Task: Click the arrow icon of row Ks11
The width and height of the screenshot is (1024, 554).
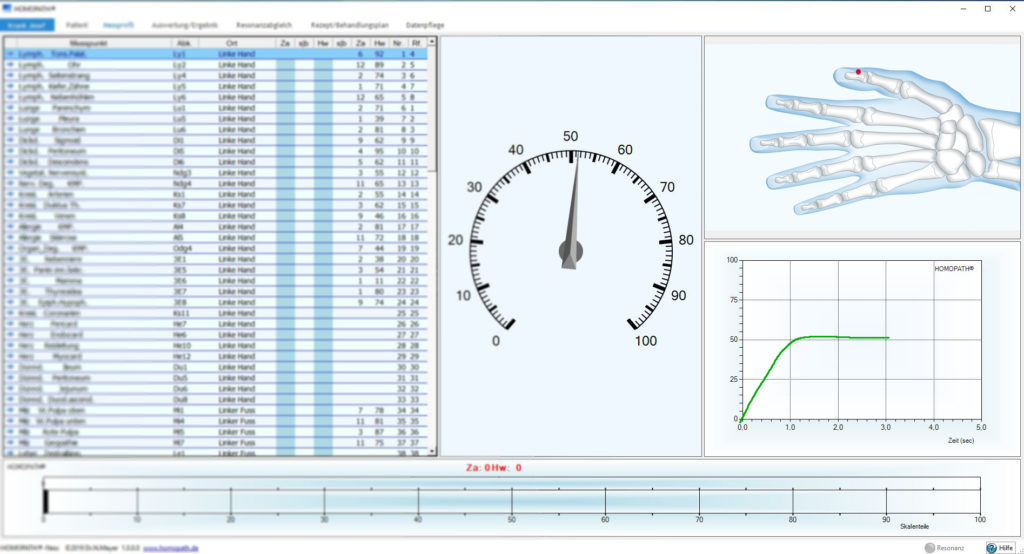Action: point(10,313)
